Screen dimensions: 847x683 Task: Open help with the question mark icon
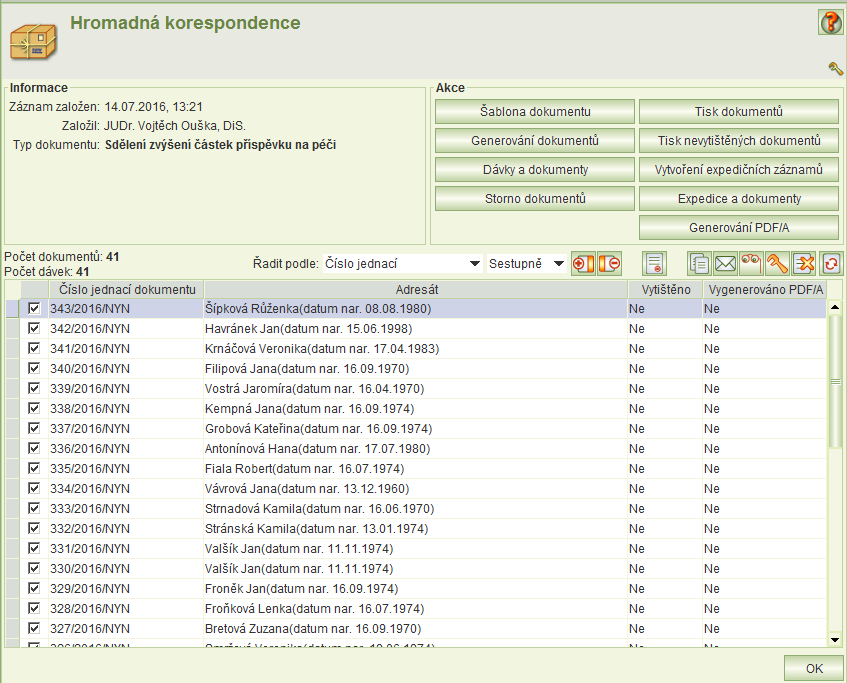point(830,23)
